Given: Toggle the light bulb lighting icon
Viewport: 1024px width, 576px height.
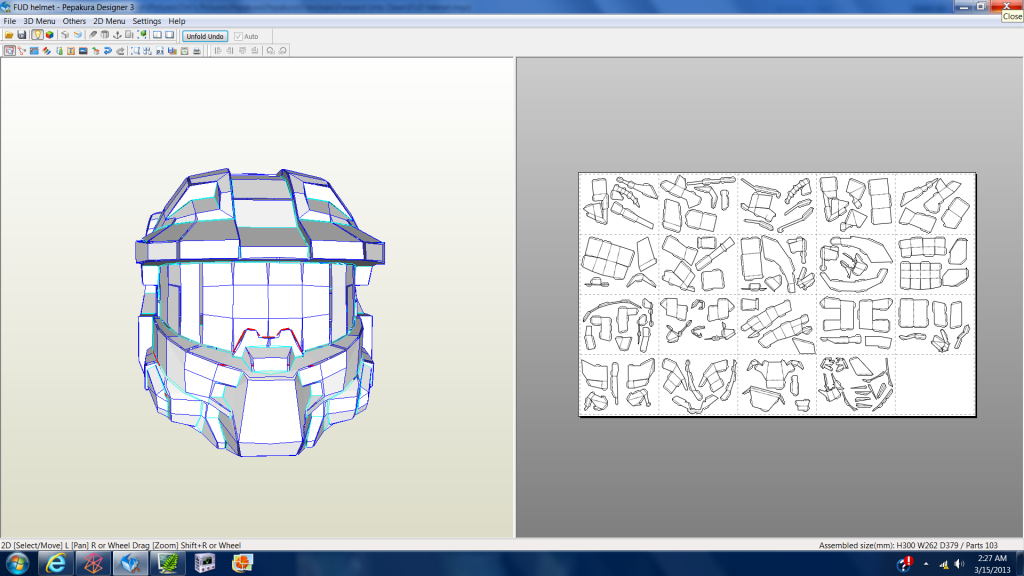Looking at the screenshot, I should 37,35.
